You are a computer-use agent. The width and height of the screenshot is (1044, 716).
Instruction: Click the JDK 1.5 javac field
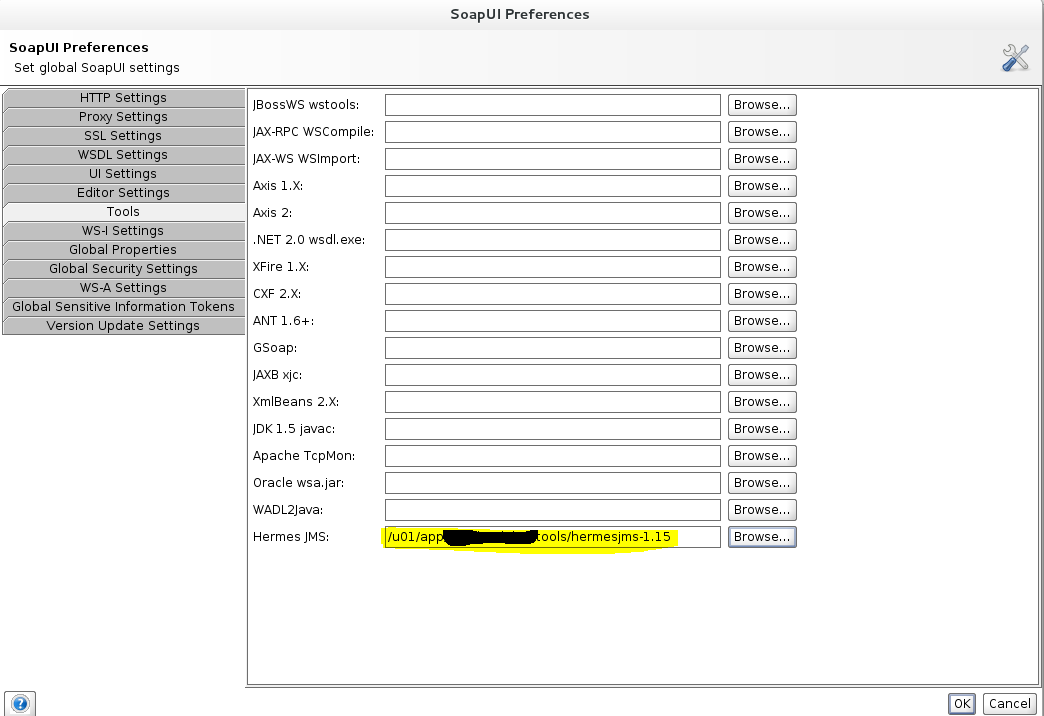(x=553, y=428)
